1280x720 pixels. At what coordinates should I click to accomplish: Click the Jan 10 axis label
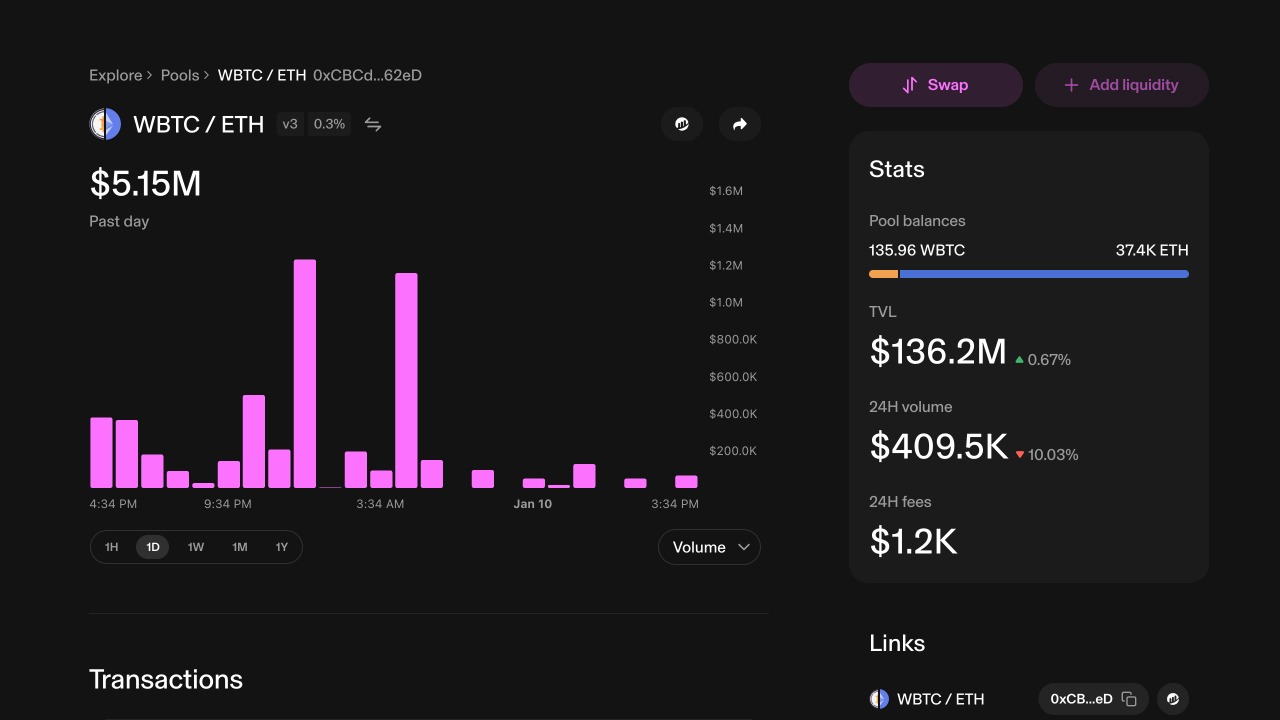coord(533,504)
